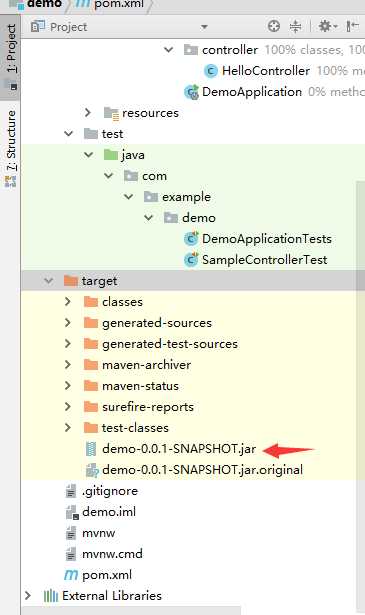The height and width of the screenshot is (615, 365).
Task: Open DemoApplicationTests
Action: (267, 239)
